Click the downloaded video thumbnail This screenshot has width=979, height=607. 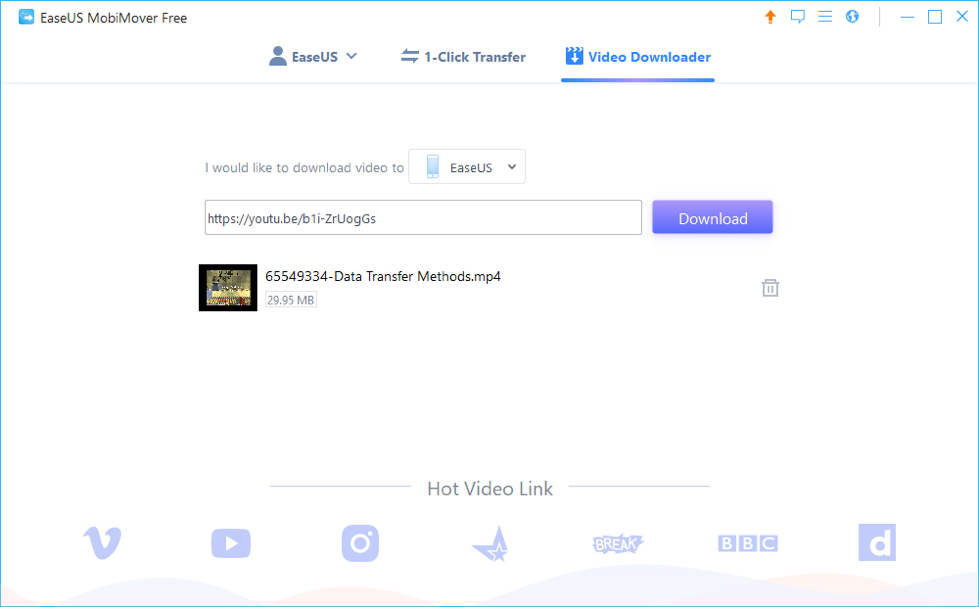point(228,287)
